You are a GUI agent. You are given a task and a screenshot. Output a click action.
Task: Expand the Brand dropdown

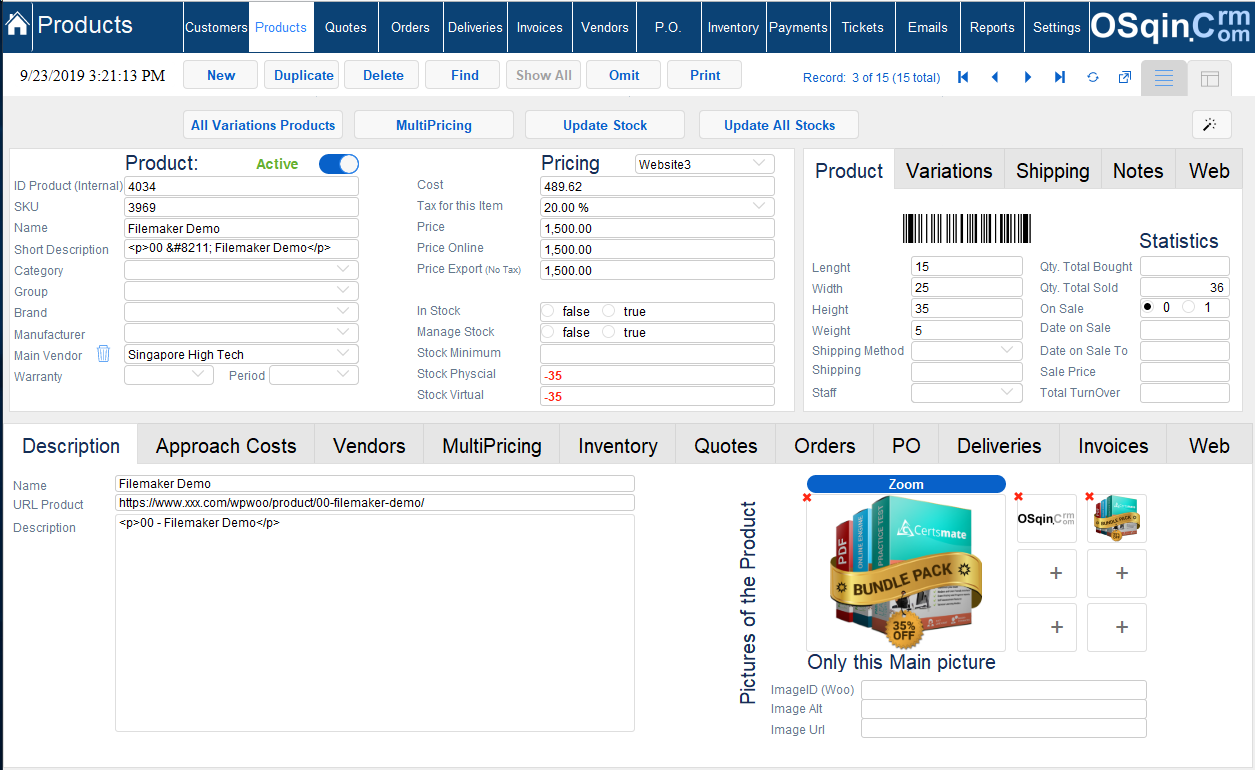point(241,312)
